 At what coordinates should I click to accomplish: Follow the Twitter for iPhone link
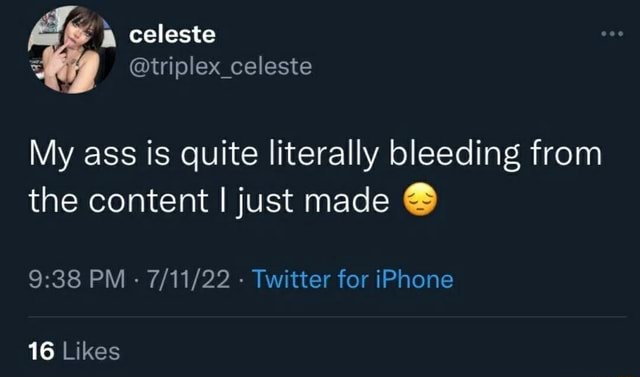[x=353, y=279]
